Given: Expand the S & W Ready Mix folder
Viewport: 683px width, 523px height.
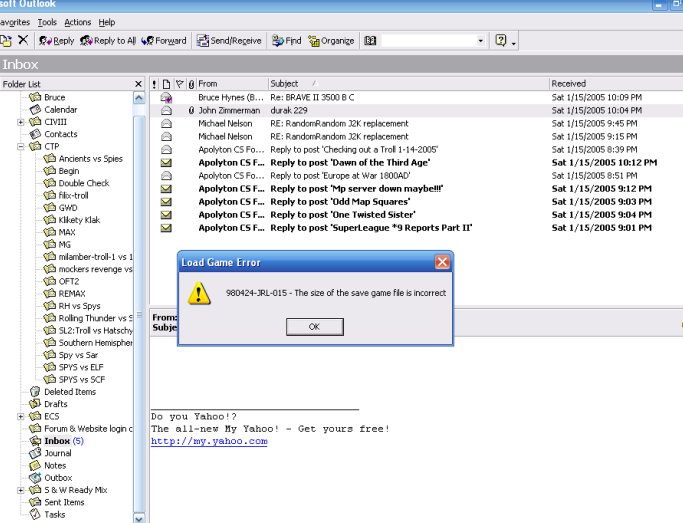Looking at the screenshot, I should tap(21, 490).
